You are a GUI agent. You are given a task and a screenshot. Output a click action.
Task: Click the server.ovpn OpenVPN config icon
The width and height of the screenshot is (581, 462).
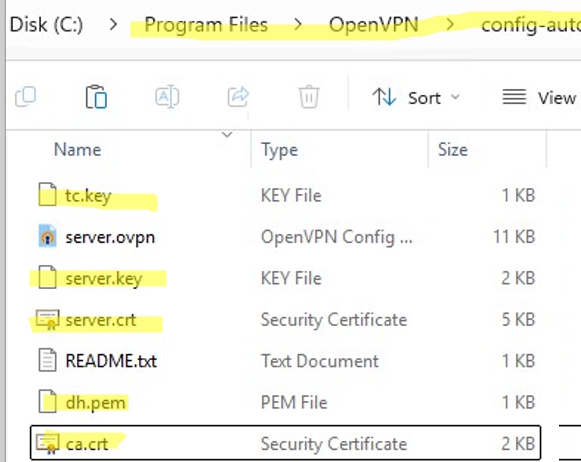(47, 236)
